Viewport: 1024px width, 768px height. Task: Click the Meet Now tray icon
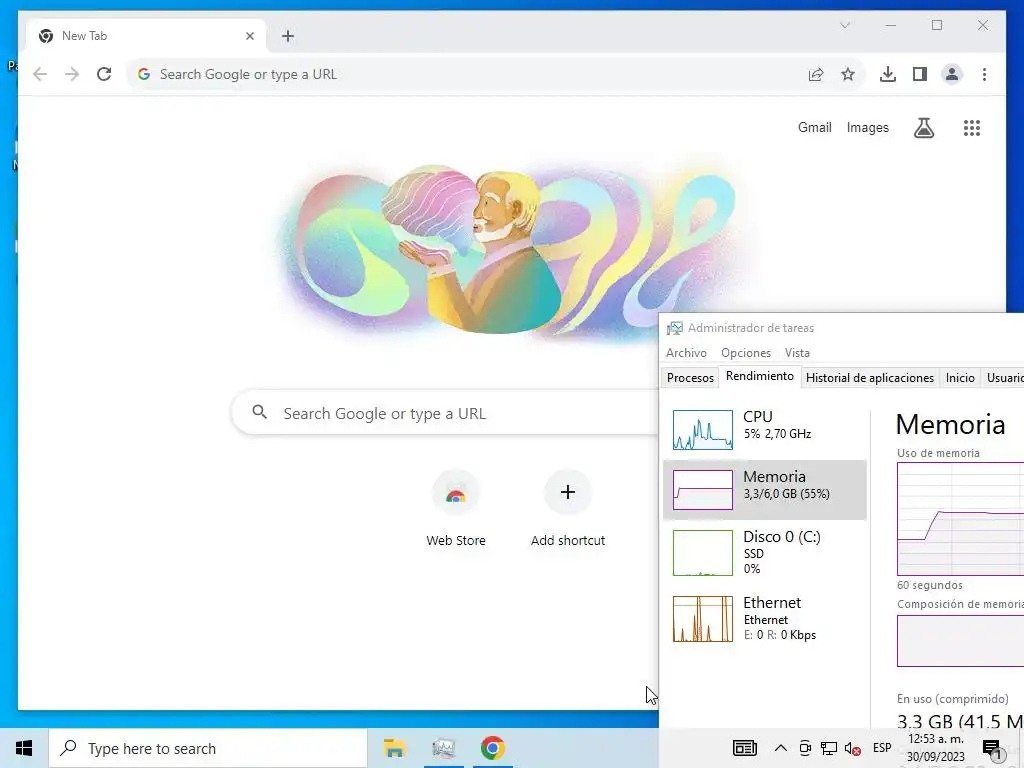[805, 748]
